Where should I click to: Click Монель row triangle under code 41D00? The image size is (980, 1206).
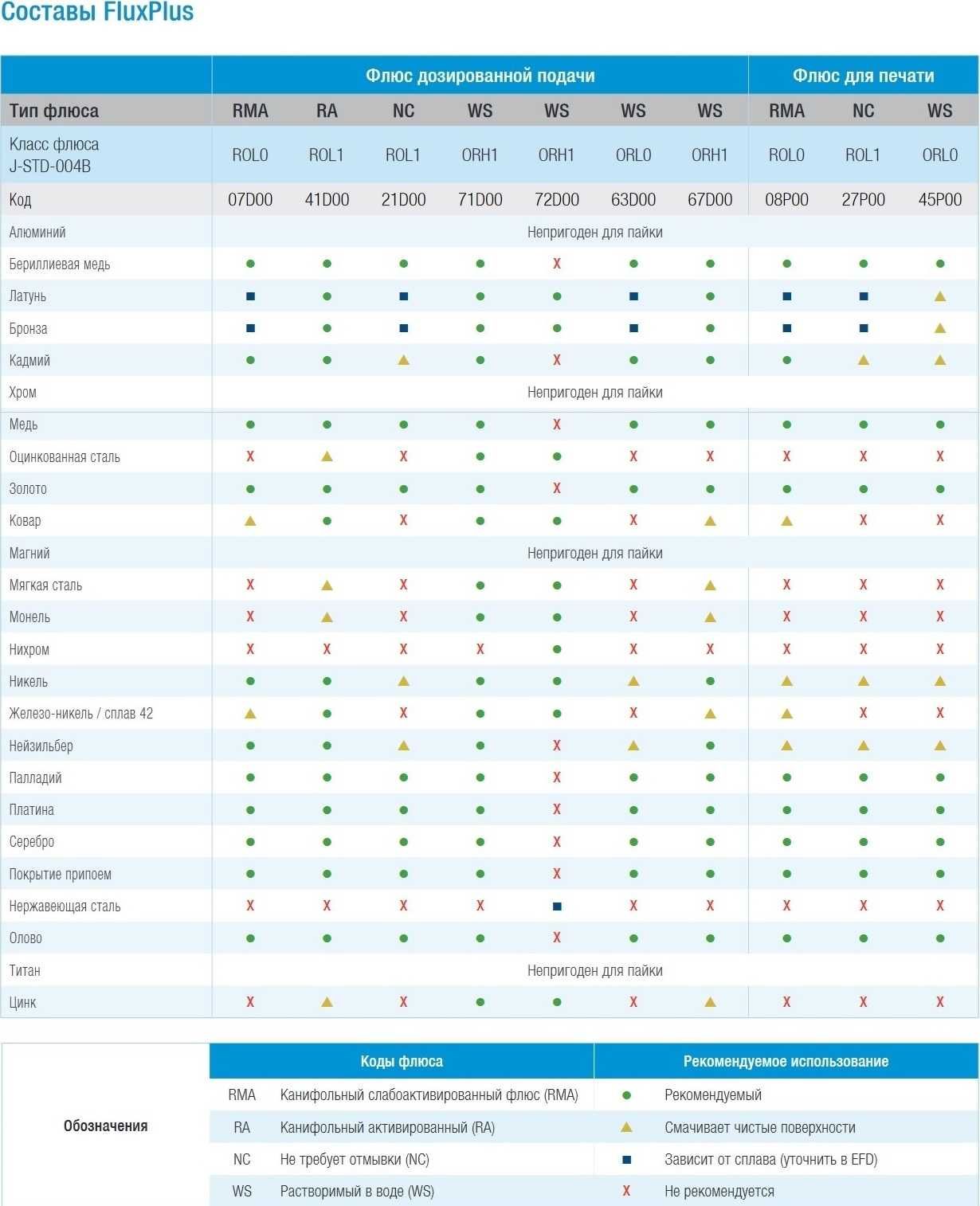(327, 617)
